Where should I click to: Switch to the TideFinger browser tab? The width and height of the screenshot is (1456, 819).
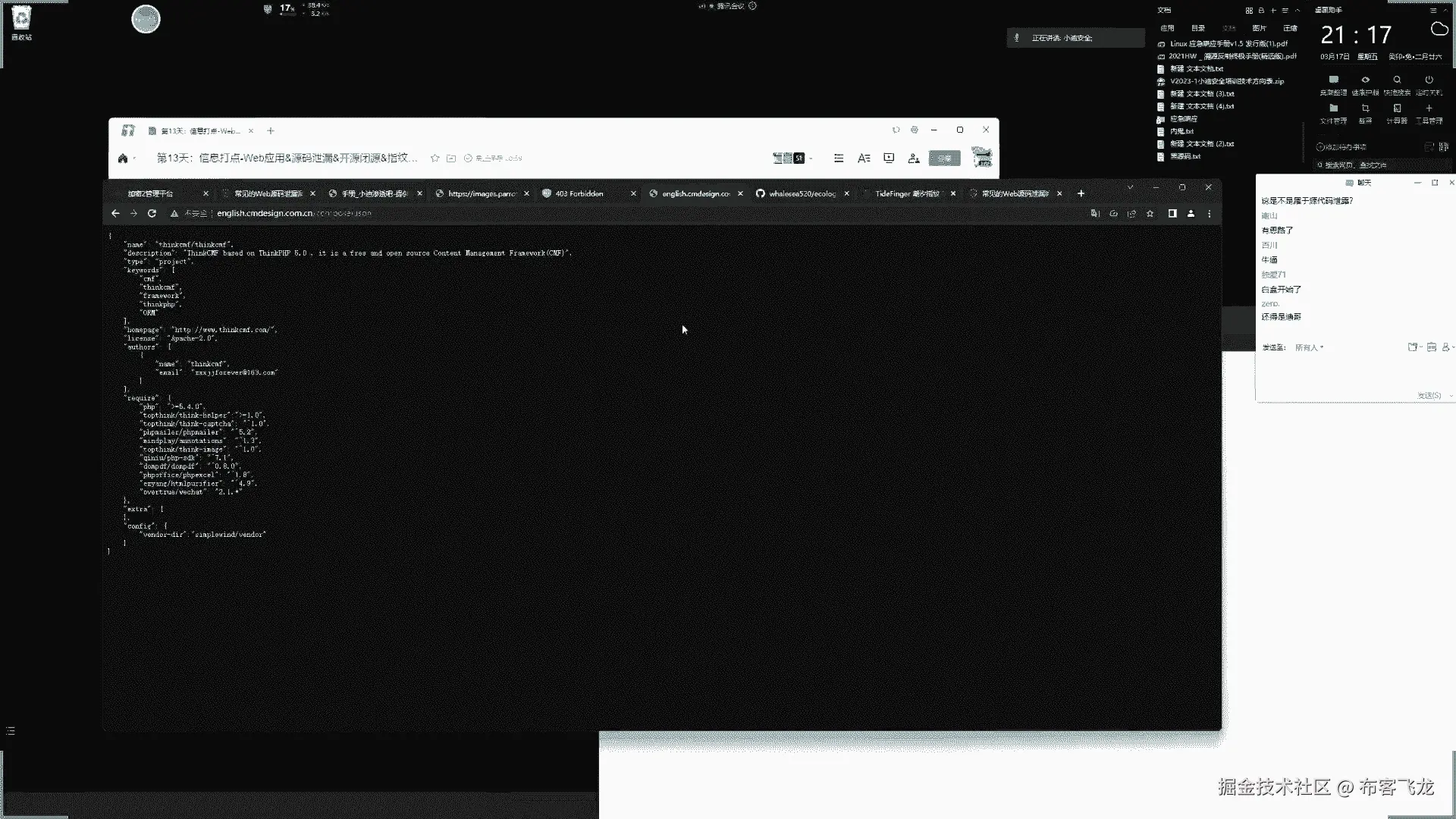(x=906, y=194)
